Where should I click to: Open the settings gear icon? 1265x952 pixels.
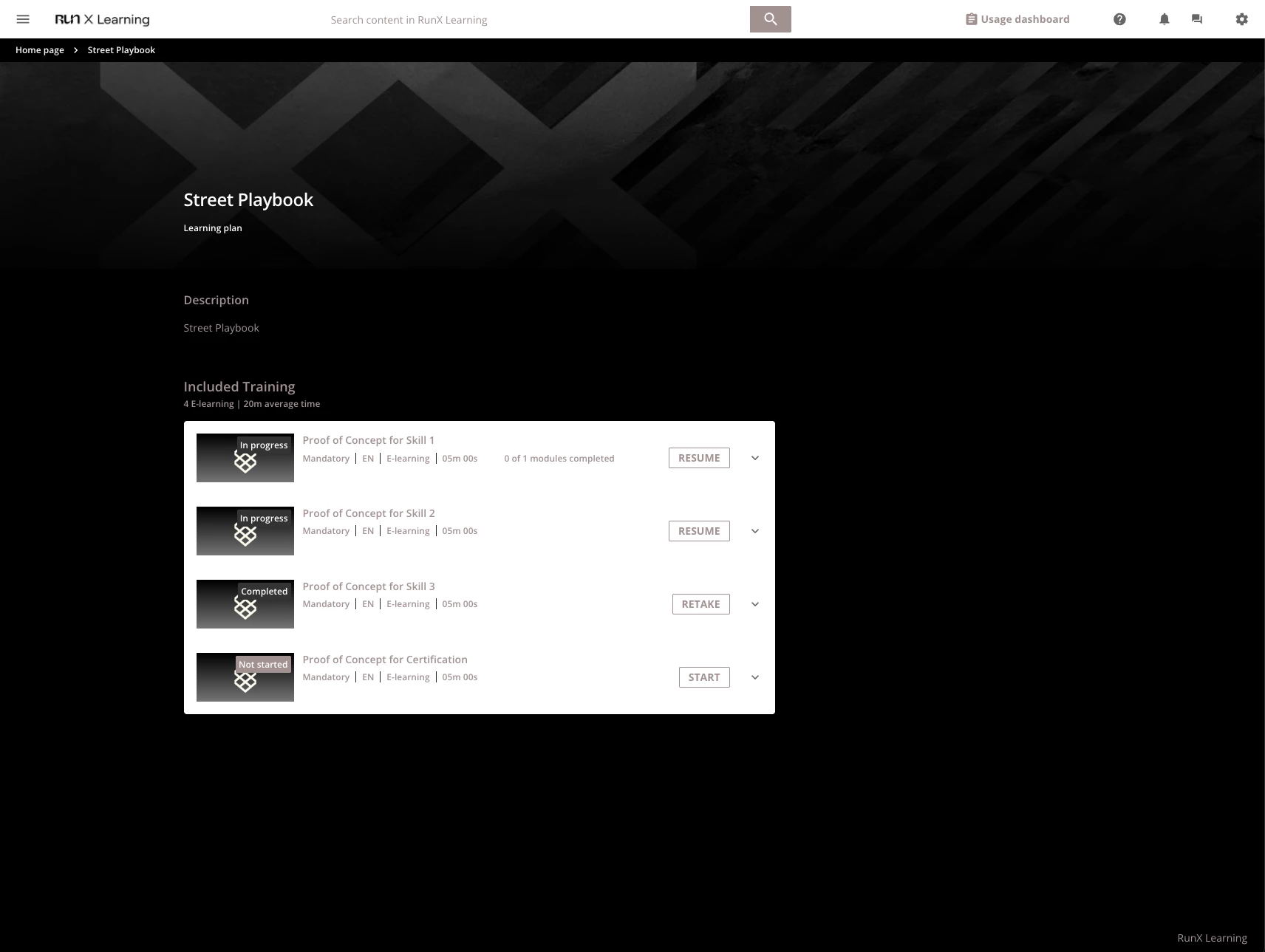[x=1242, y=19]
